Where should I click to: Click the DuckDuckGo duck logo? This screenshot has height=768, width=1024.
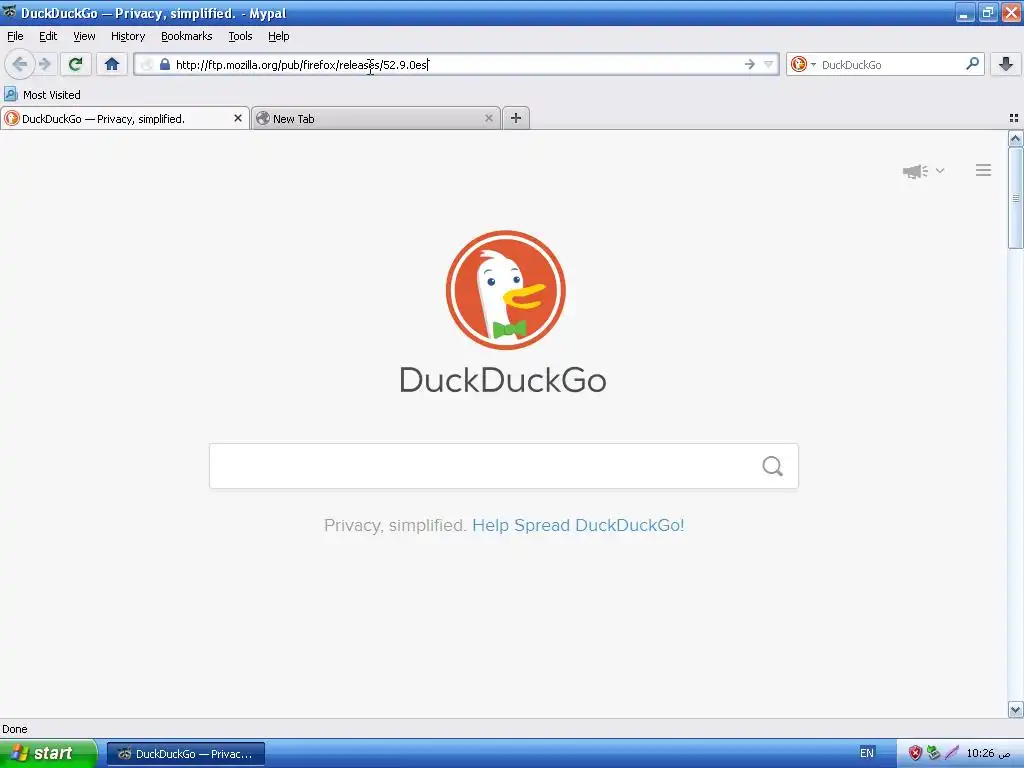(x=505, y=290)
